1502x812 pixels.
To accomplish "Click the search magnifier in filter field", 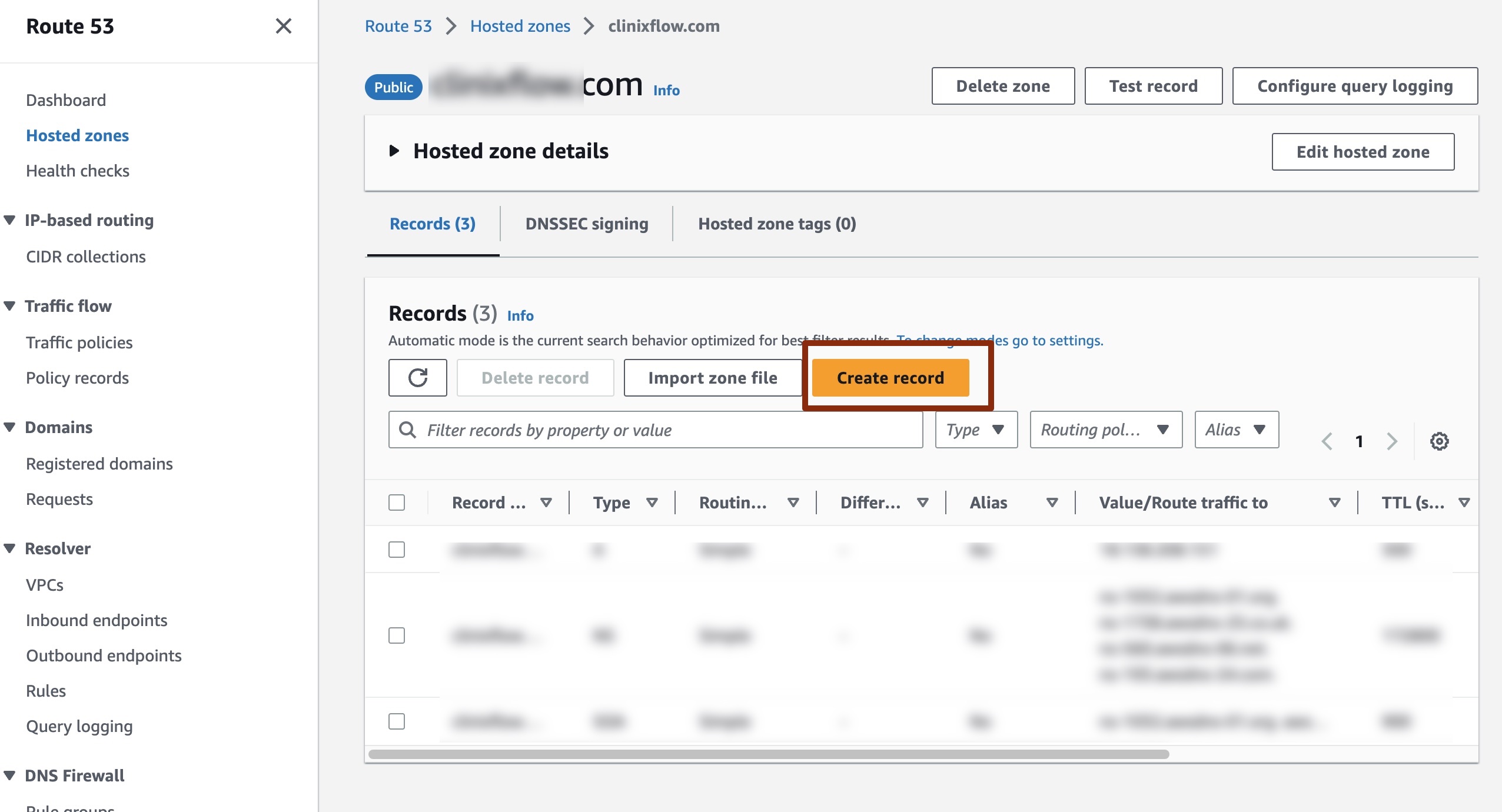I will coord(407,430).
